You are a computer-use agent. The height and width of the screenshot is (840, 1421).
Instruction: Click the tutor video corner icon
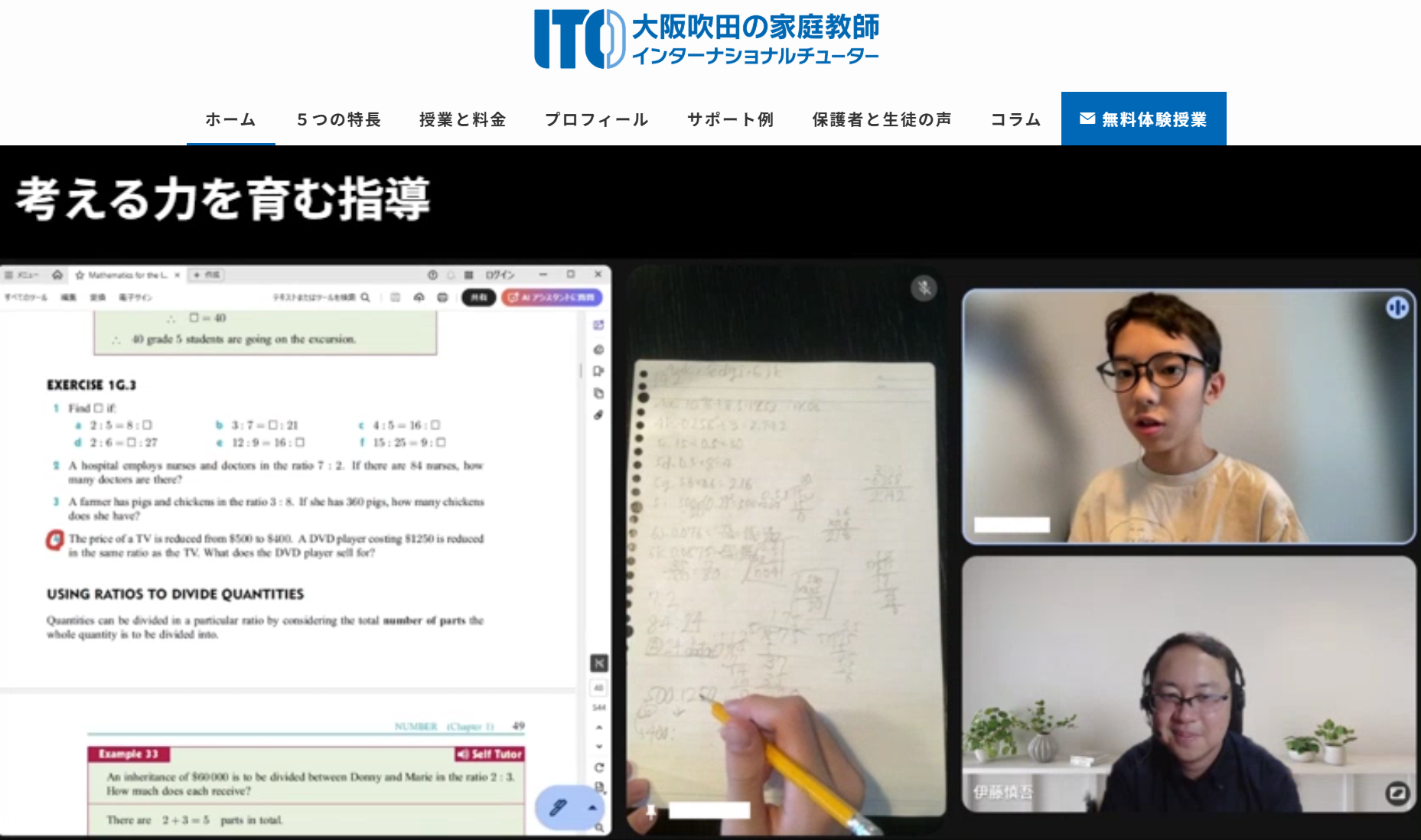1397,793
